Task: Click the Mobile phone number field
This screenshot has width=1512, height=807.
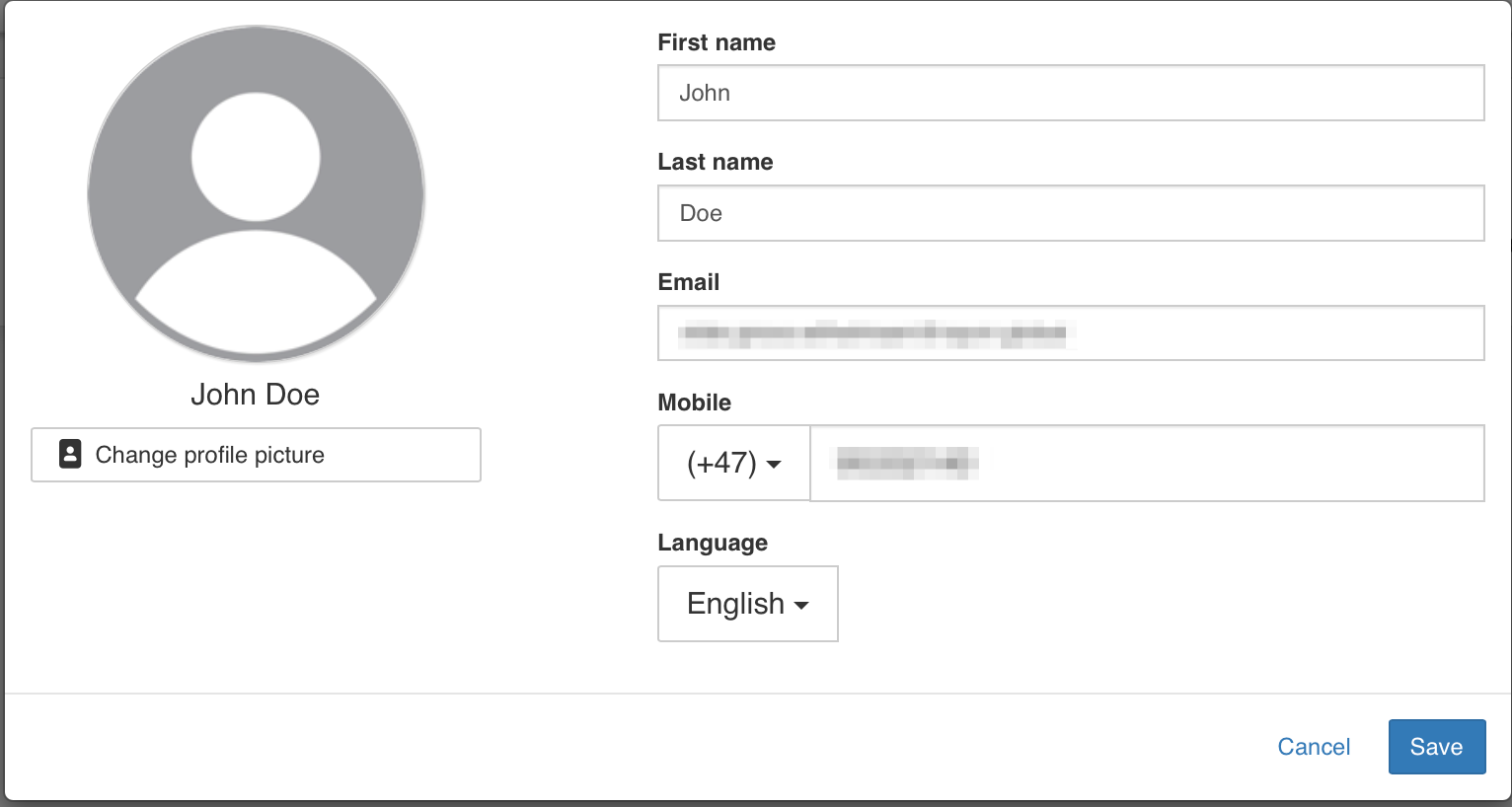Action: [1145, 463]
